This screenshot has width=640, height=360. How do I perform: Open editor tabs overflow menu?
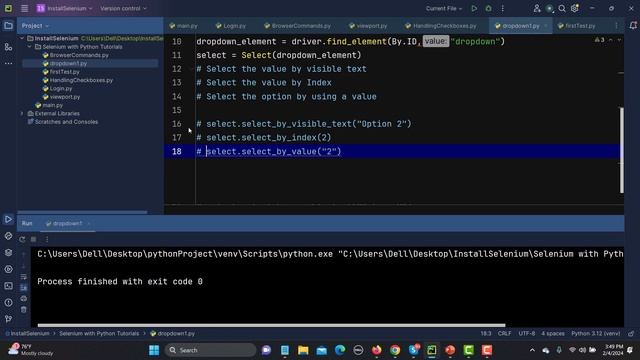click(616, 26)
